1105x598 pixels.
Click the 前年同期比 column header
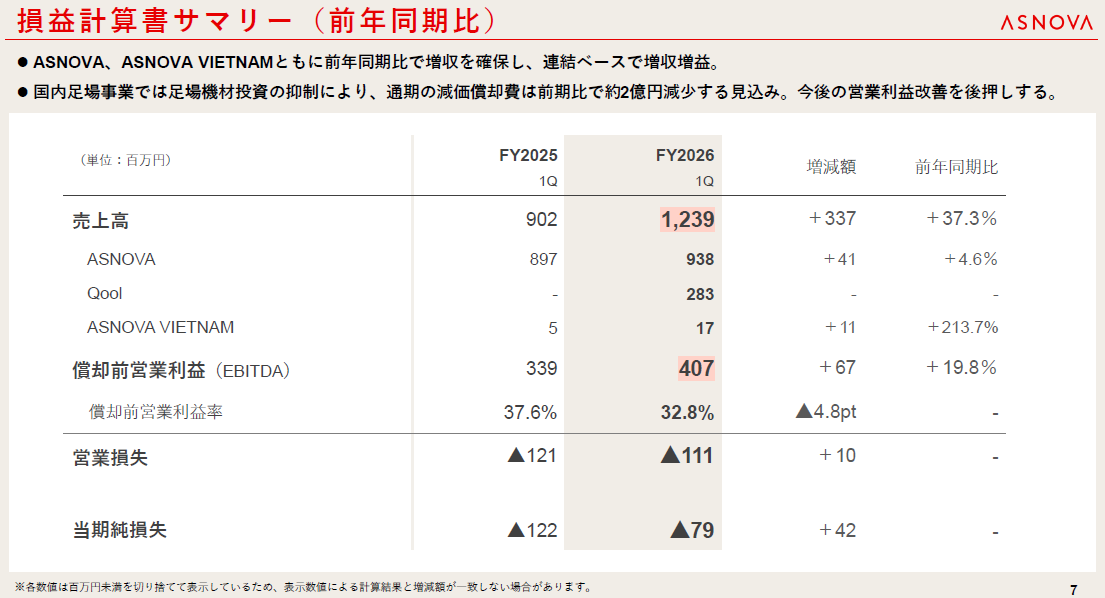tap(956, 167)
